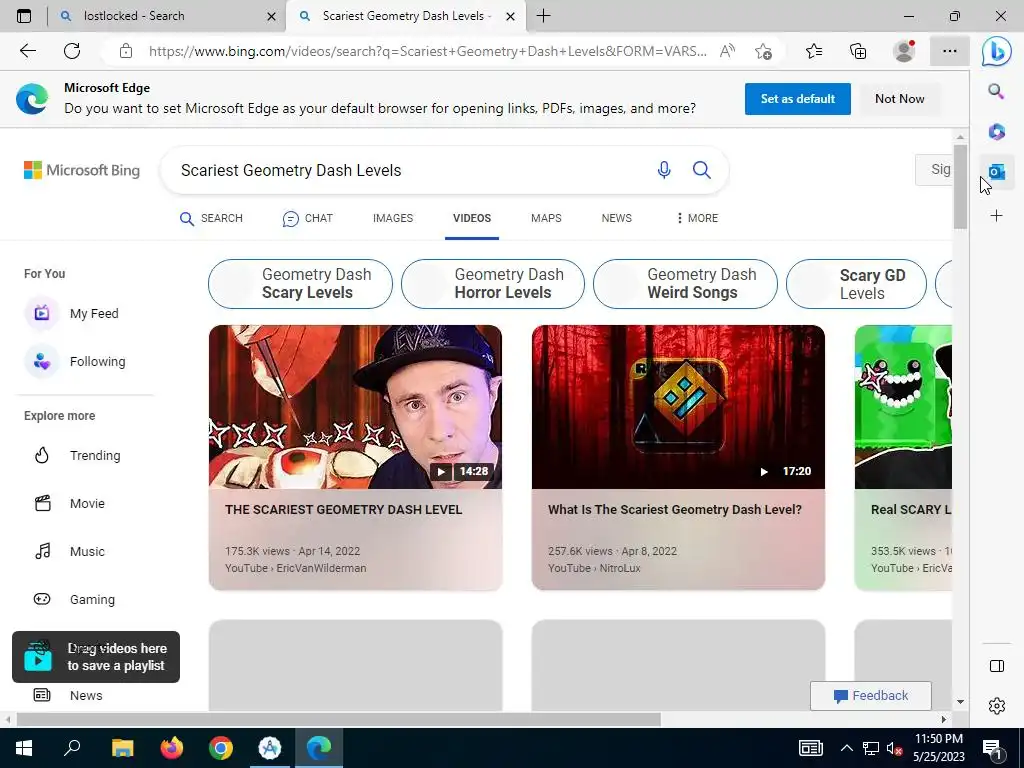This screenshot has width=1024, height=768.
Task: Open Music category
Action: (69, 552)
